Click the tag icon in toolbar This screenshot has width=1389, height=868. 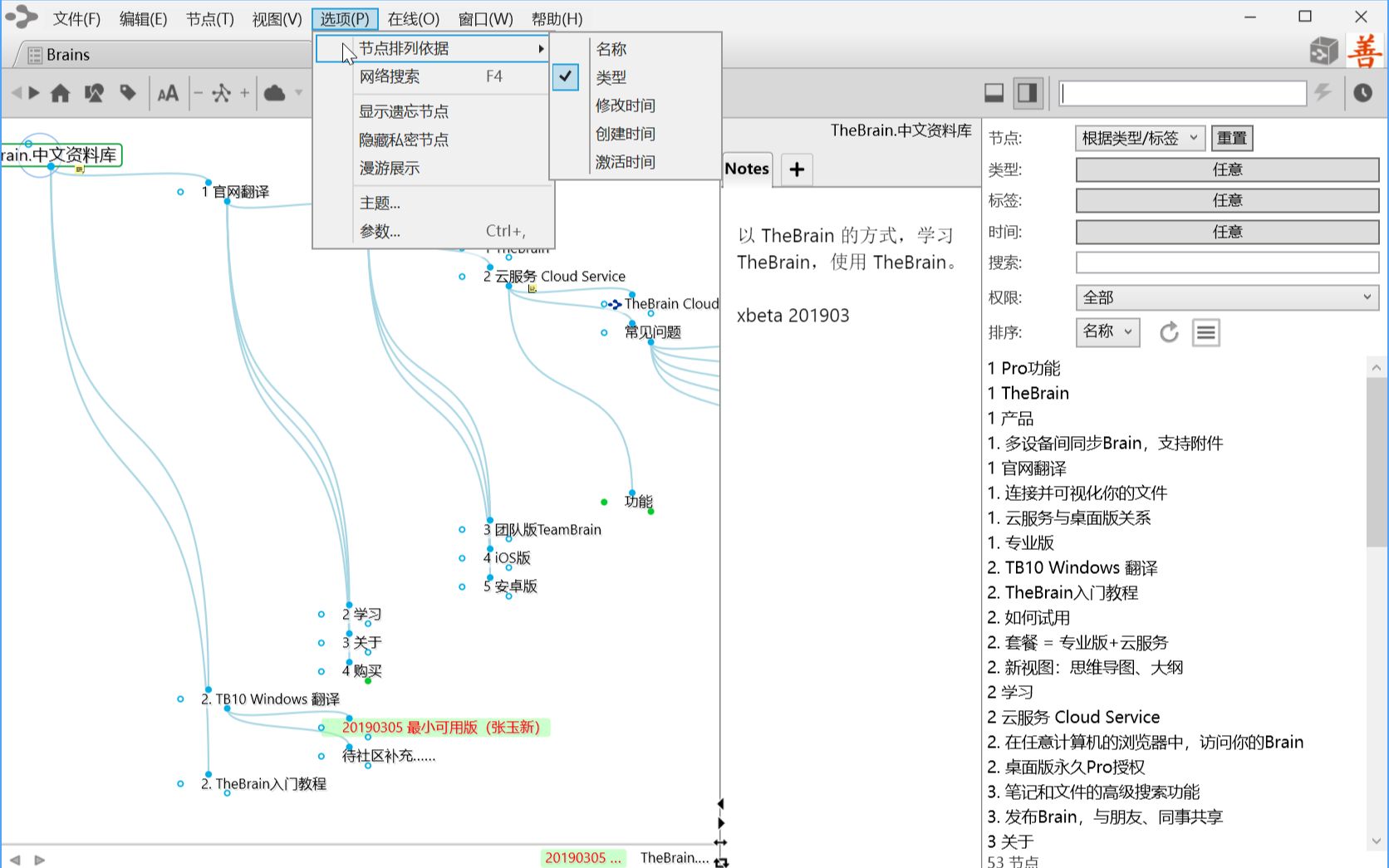click(128, 93)
